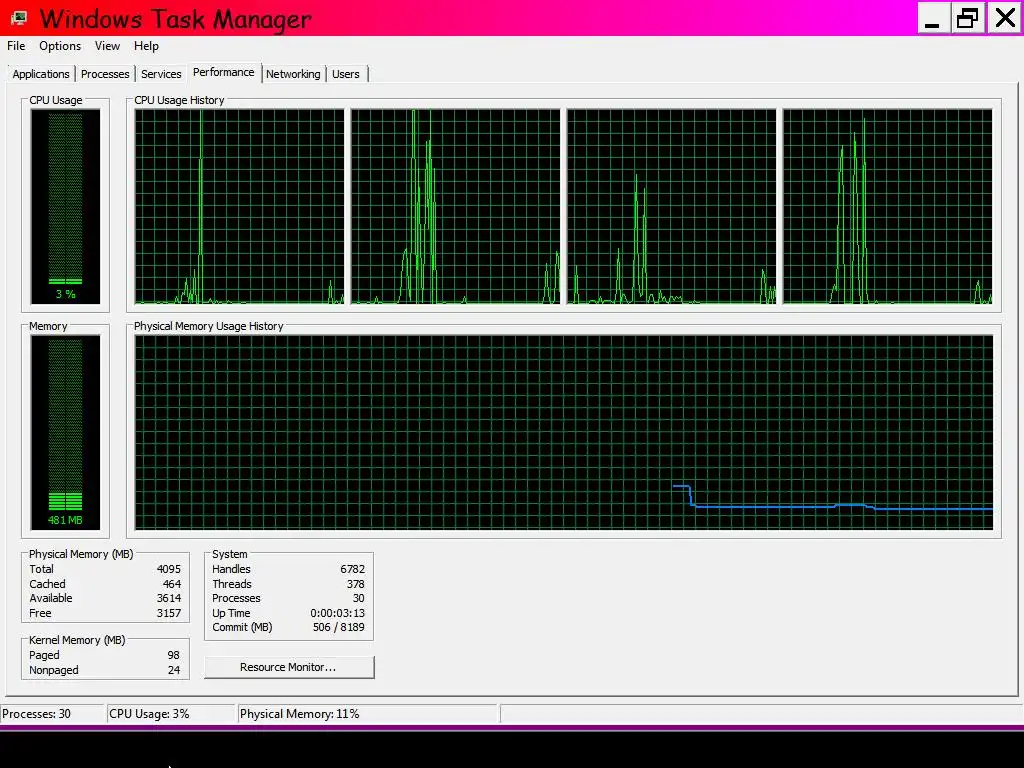This screenshot has width=1024, height=768.
Task: Click the Available memory value 3614
Action: coord(168,598)
